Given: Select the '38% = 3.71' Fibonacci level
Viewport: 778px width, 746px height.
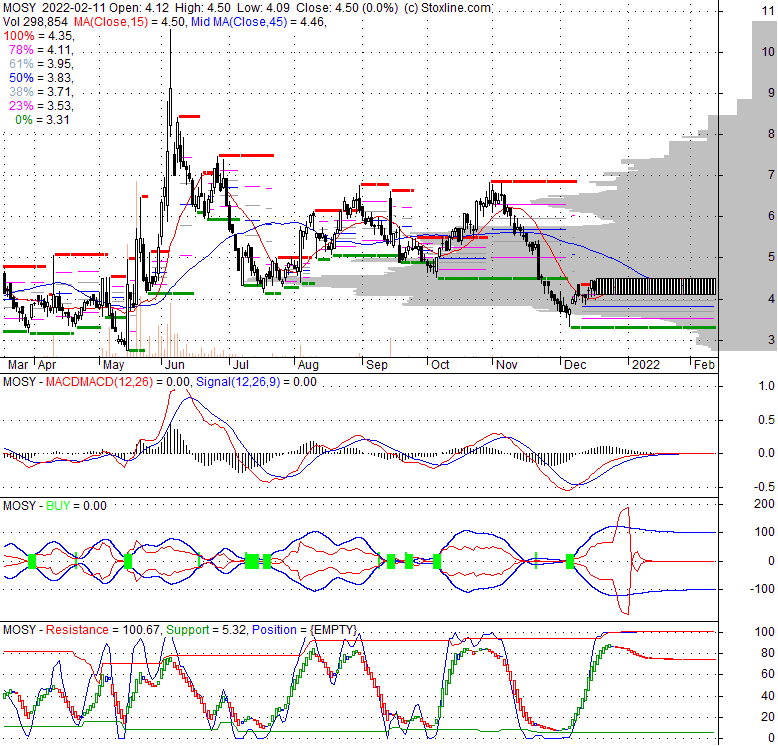Looking at the screenshot, I should click(x=41, y=91).
